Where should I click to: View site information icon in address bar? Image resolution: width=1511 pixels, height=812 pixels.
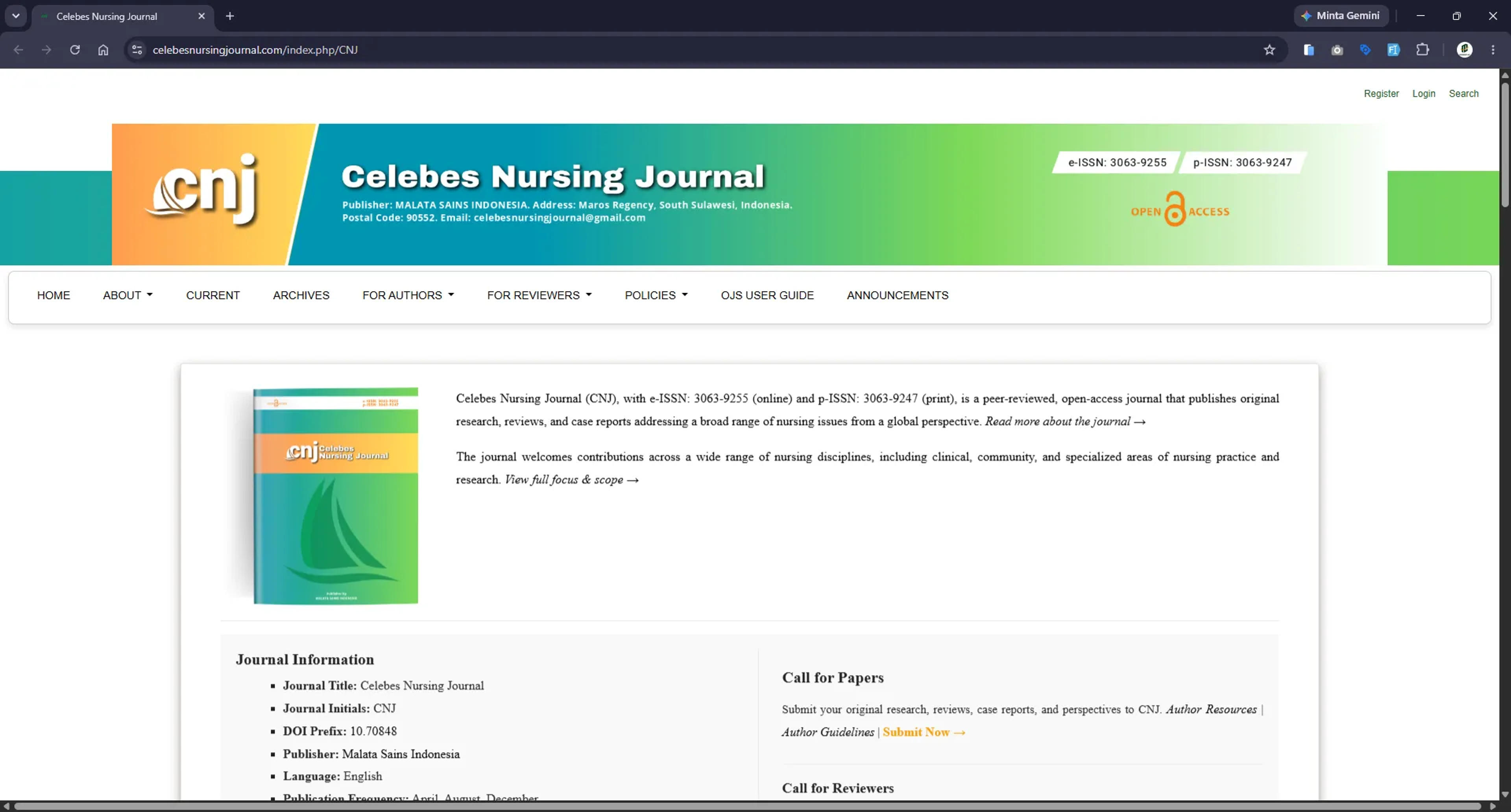coord(137,50)
